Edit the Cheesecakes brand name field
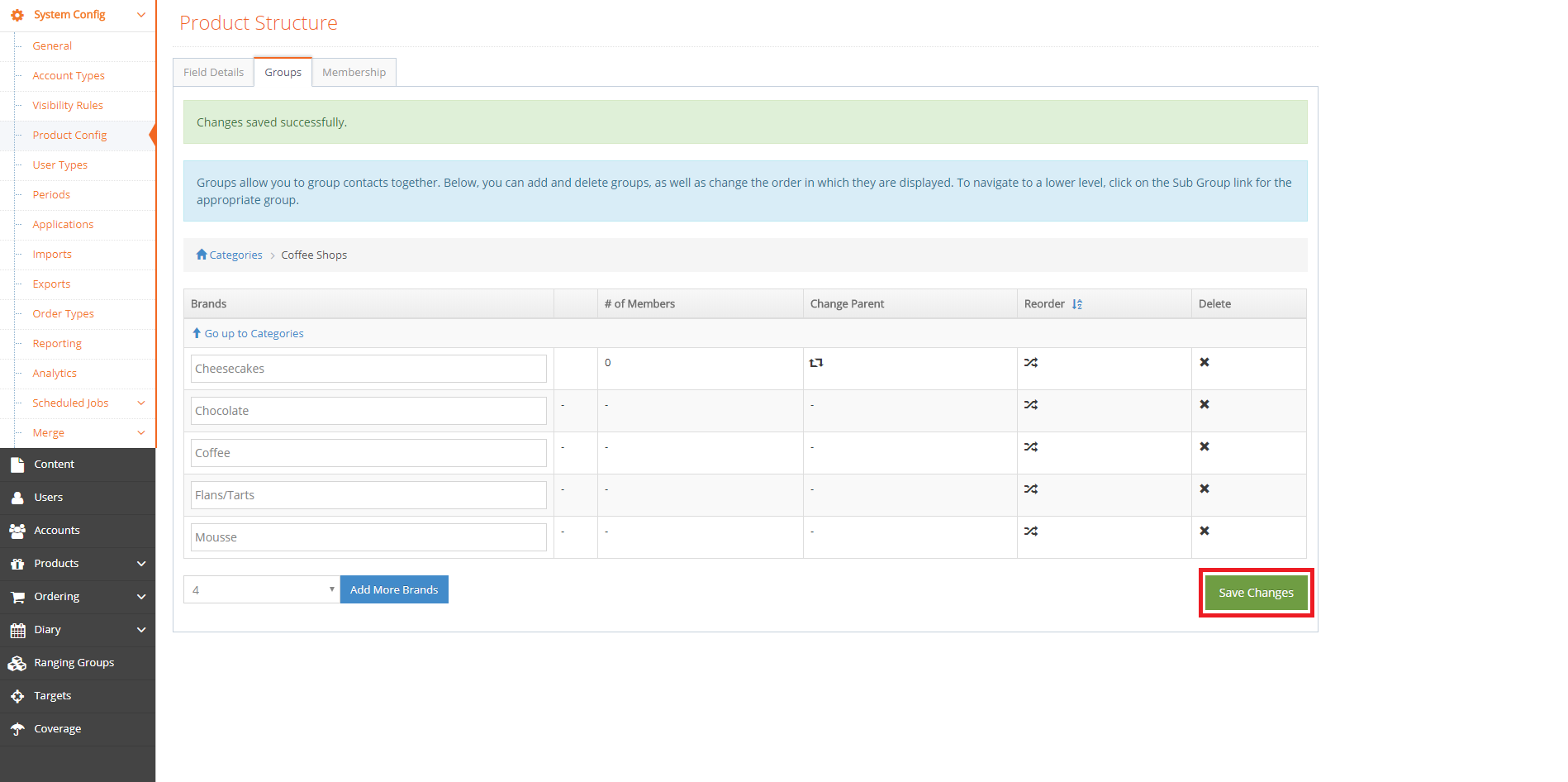The width and height of the screenshot is (1568, 782). click(x=368, y=369)
